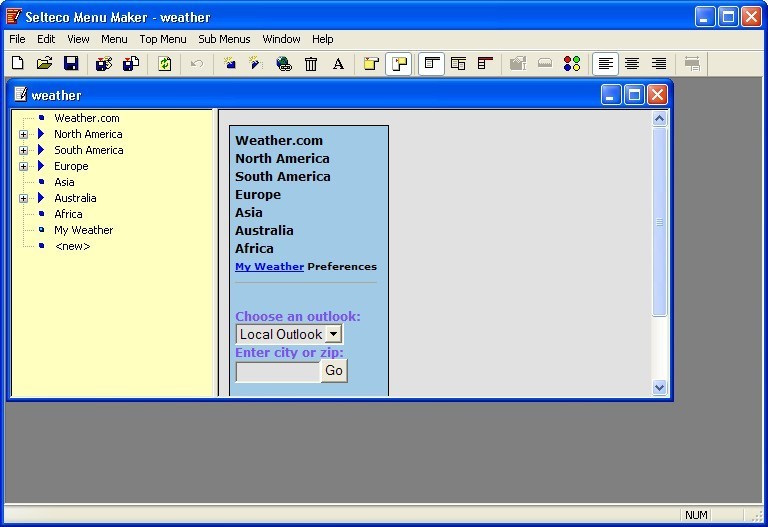768x527 pixels.
Task: Open the Window menu
Action: point(281,39)
